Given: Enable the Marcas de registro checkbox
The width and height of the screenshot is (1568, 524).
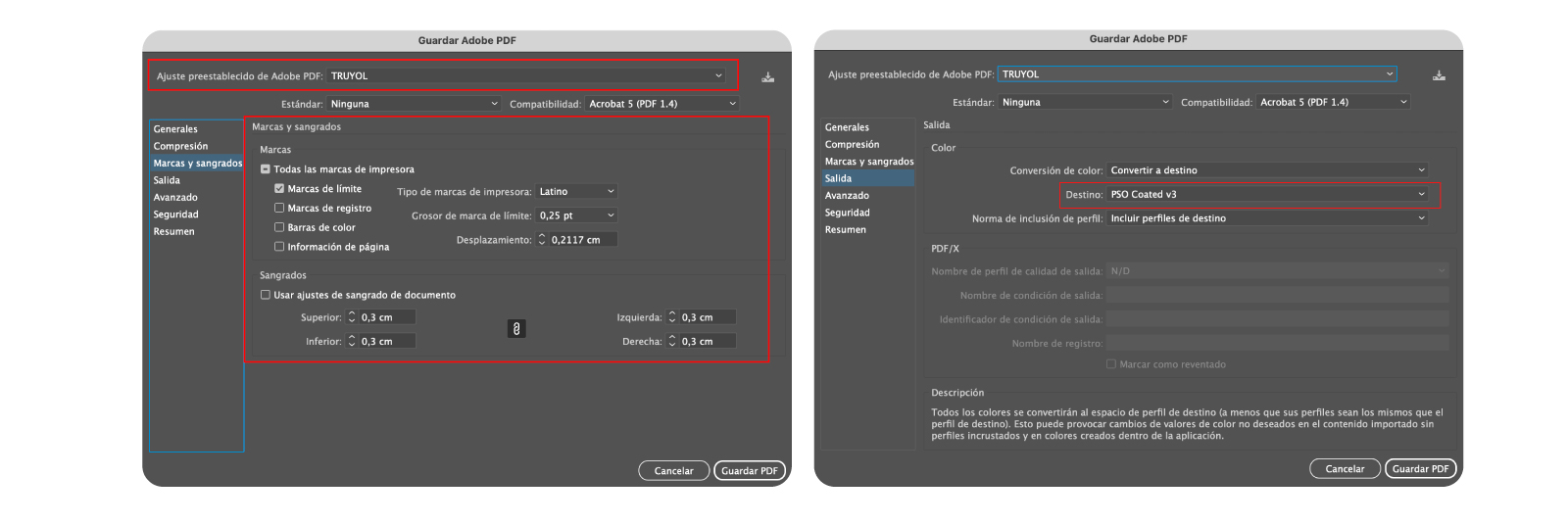Looking at the screenshot, I should [279, 209].
